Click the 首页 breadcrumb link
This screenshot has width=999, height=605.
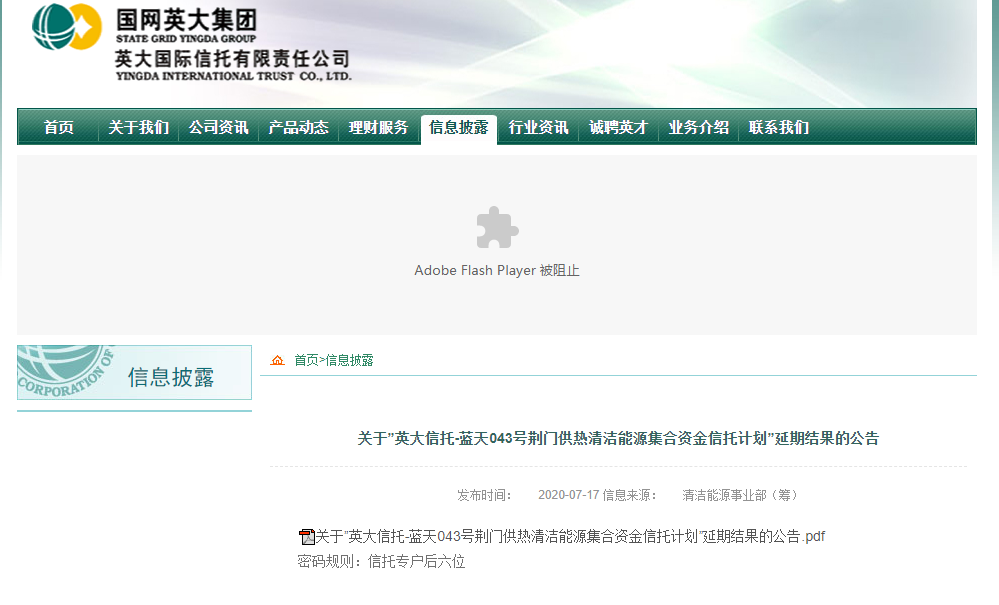(306, 360)
